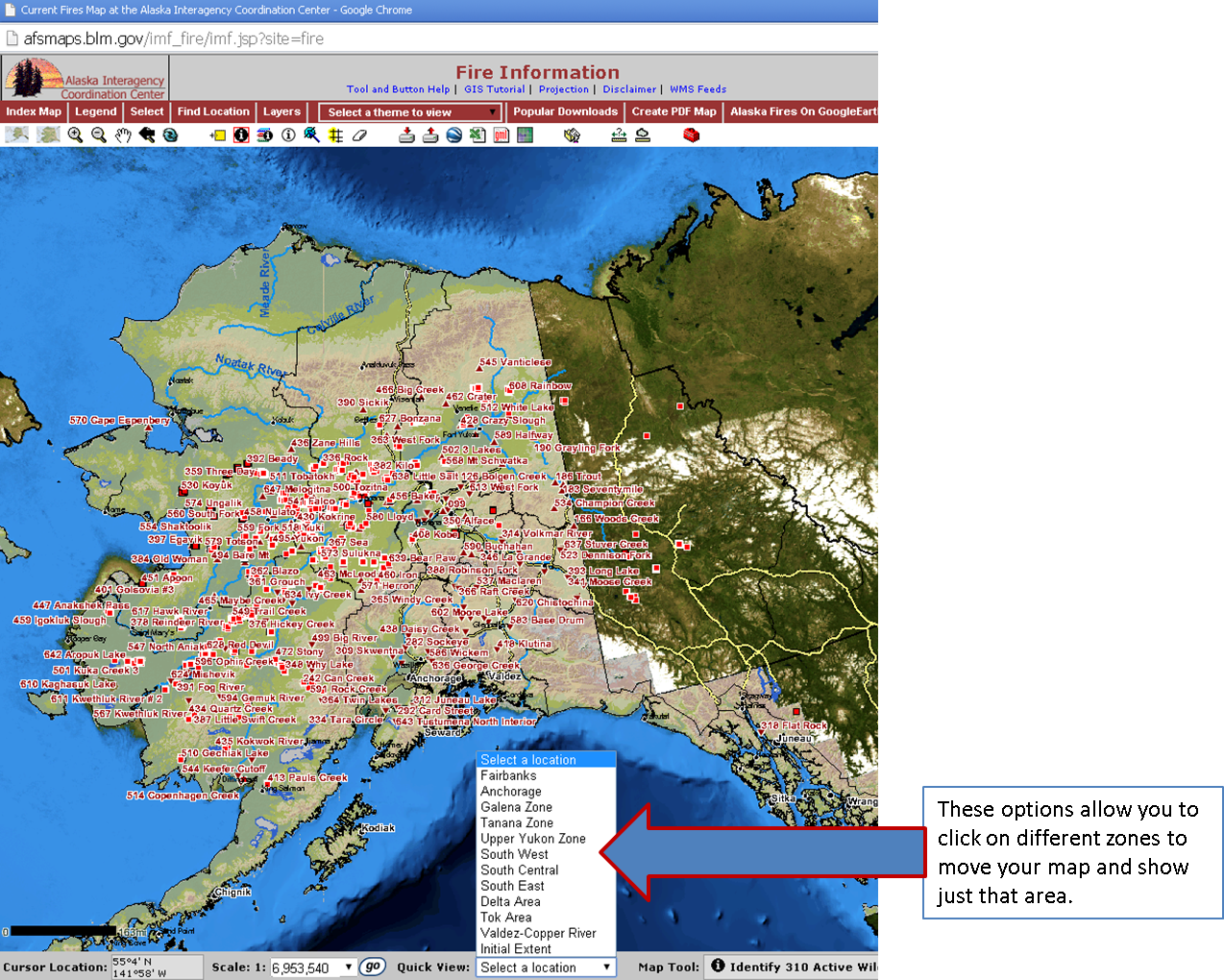
Task: Click the previous extent back-arrow icon
Action: (x=147, y=135)
